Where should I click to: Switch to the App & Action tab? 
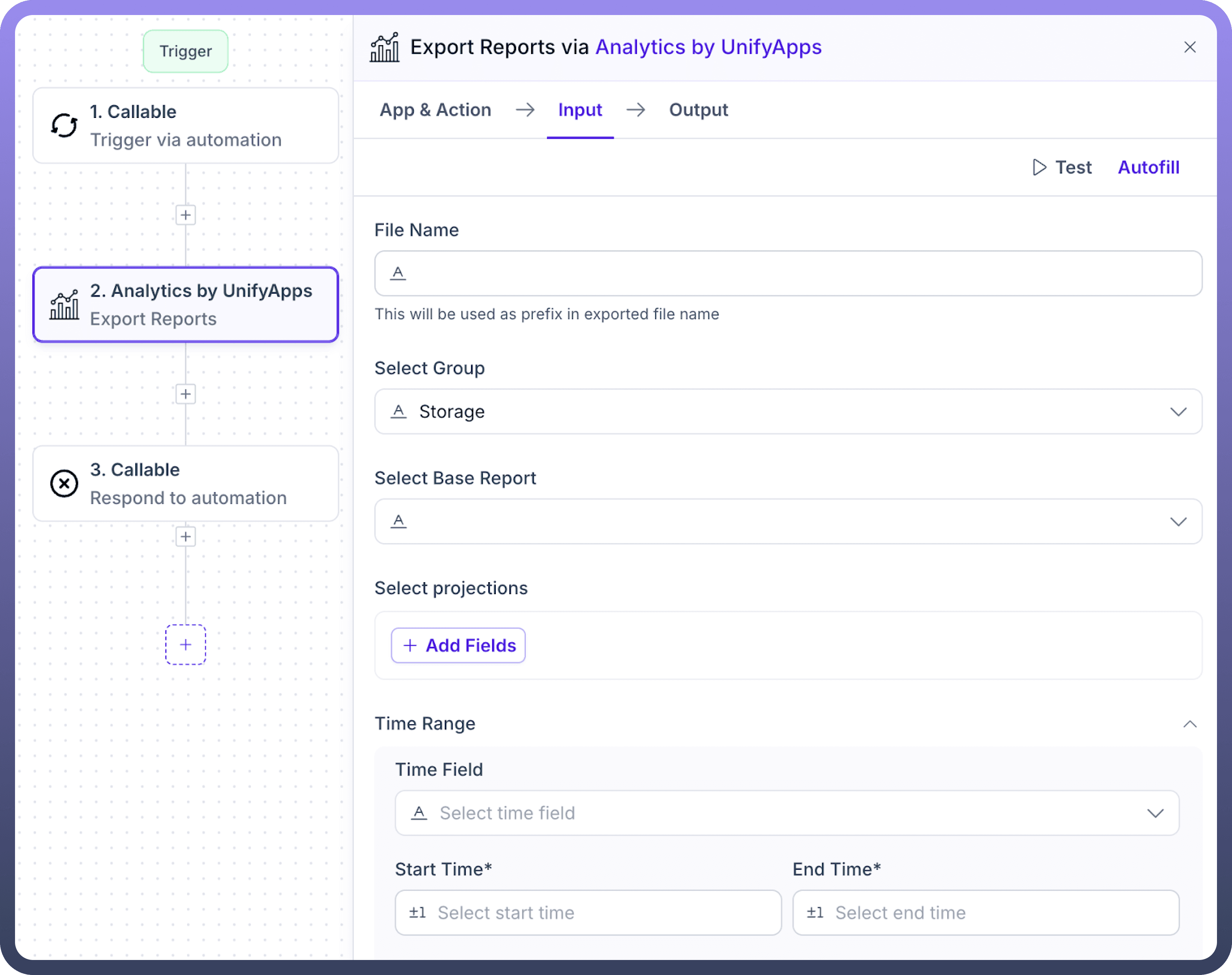435,110
